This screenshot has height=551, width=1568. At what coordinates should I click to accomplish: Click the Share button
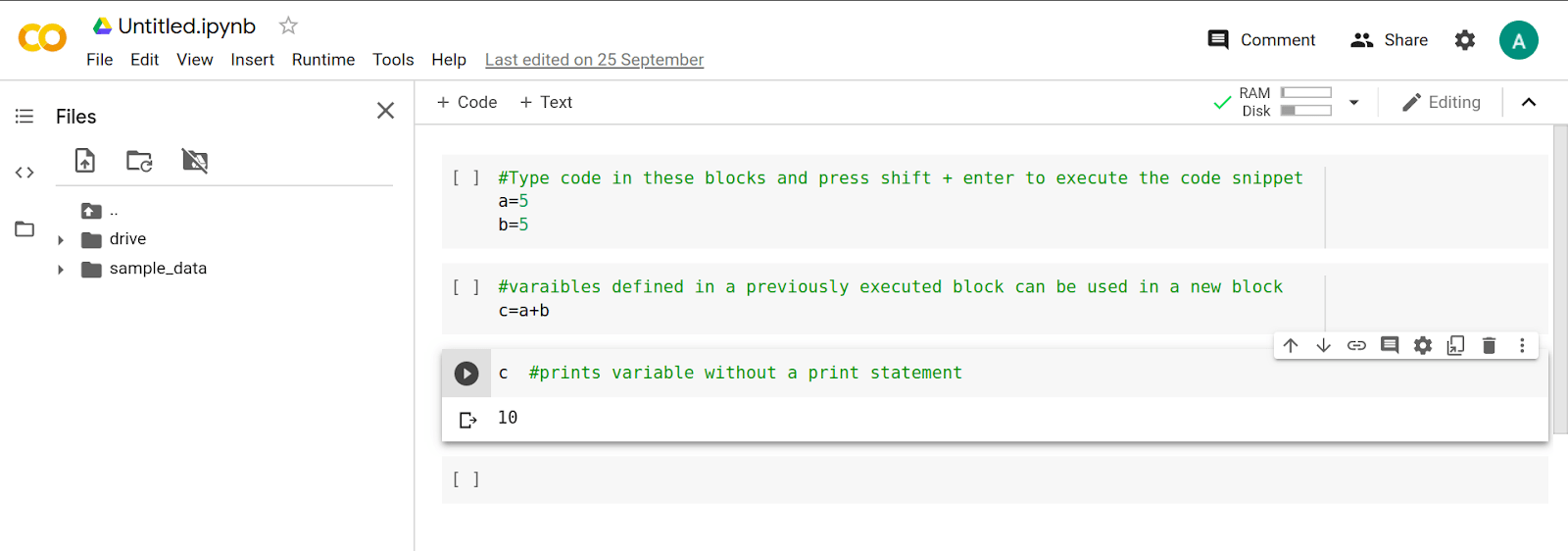tap(1390, 40)
